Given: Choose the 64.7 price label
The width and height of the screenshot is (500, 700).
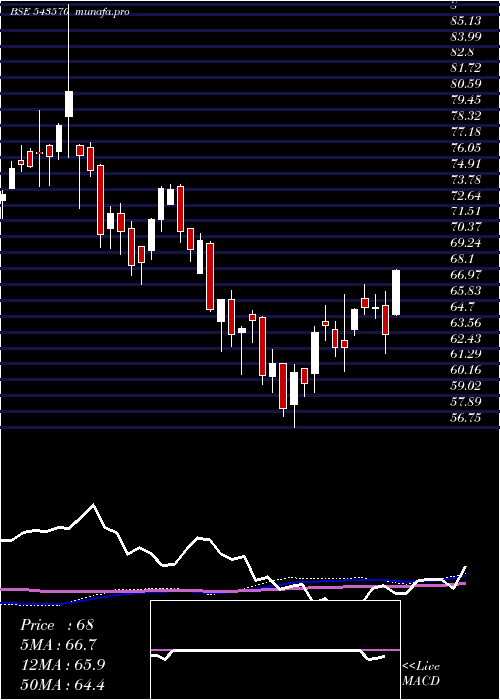Looking at the screenshot, I should (x=463, y=307).
